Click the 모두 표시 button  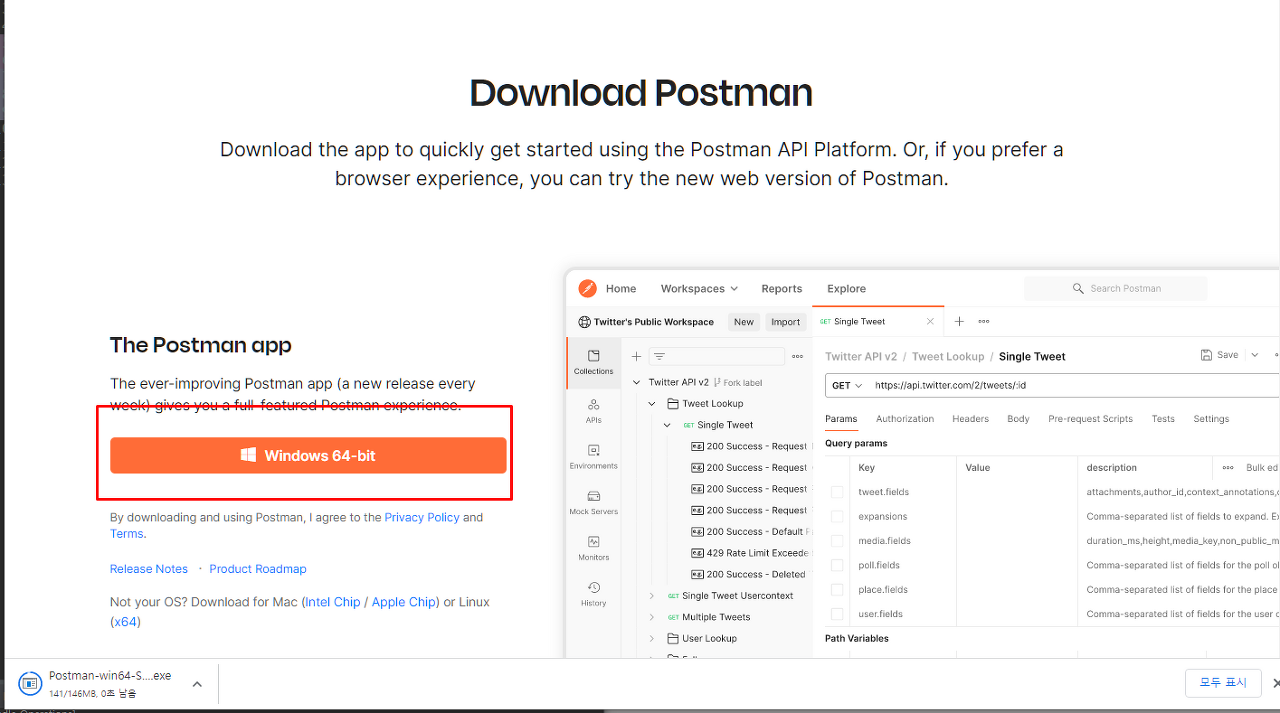pos(1222,682)
